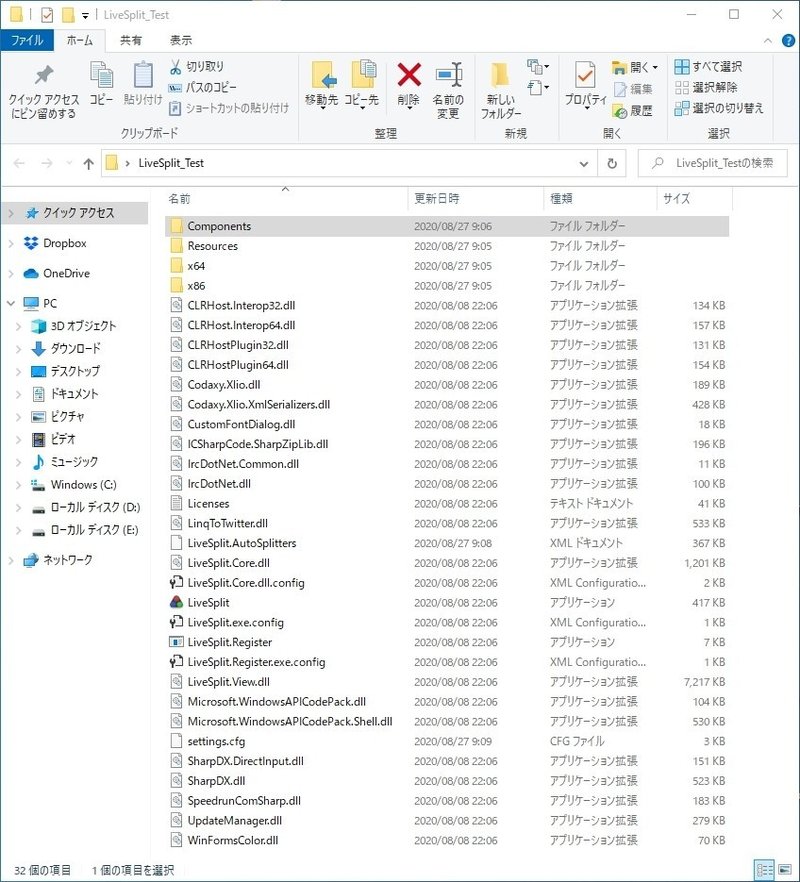Select the settings.cfg file
The image size is (800, 882).
click(x=447, y=741)
